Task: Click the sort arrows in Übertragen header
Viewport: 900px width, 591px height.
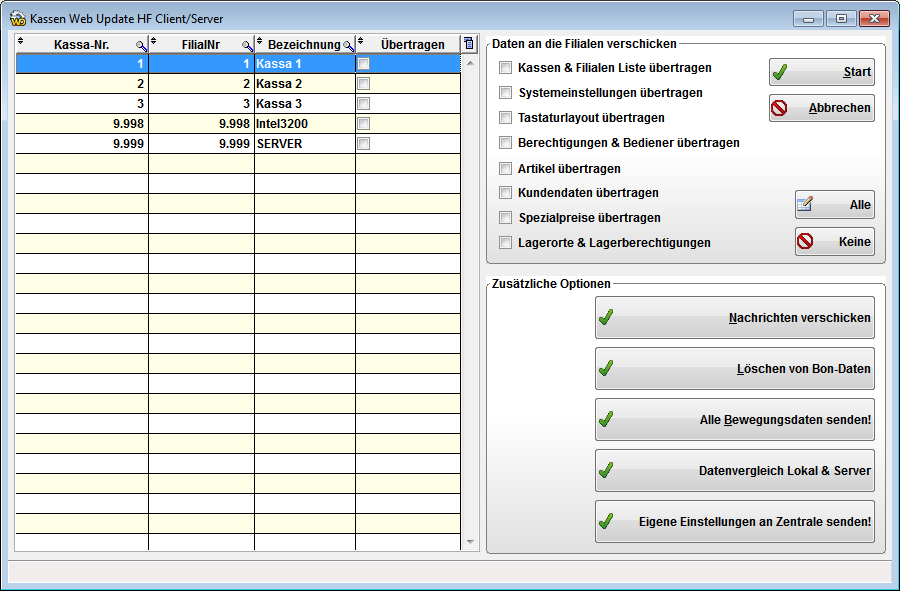Action: coord(360,41)
